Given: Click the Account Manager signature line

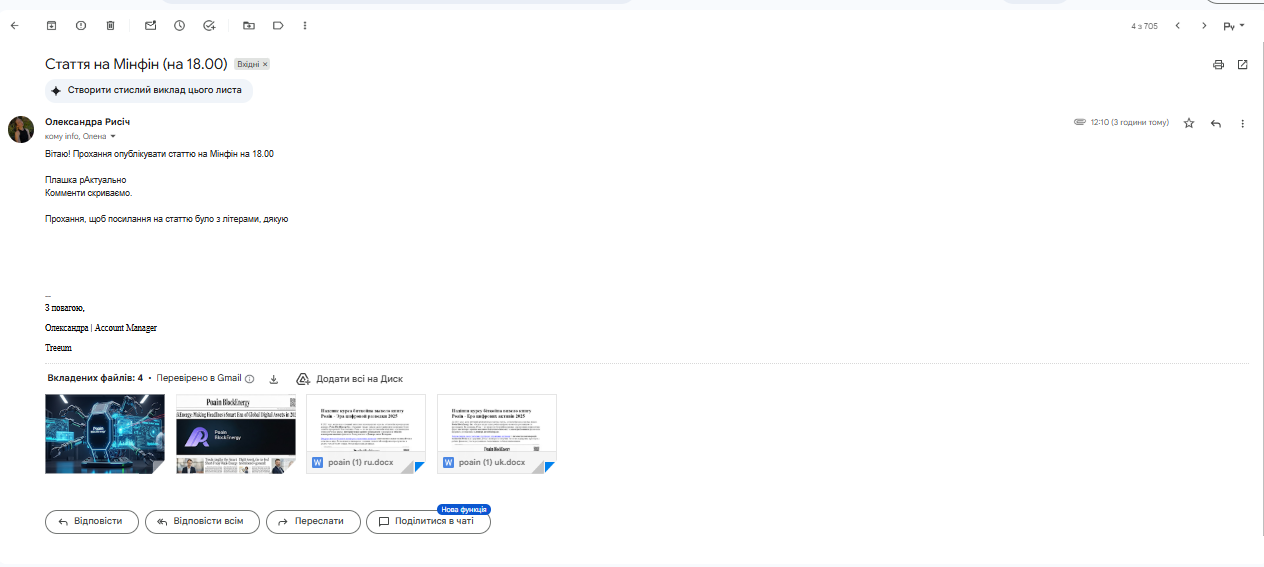Looking at the screenshot, I should pos(101,328).
